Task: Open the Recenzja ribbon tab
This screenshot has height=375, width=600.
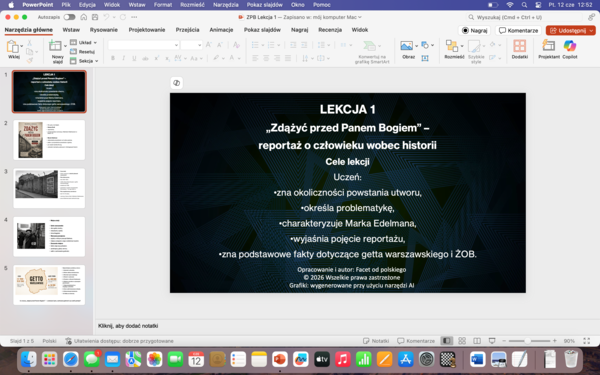Action: pos(330,30)
